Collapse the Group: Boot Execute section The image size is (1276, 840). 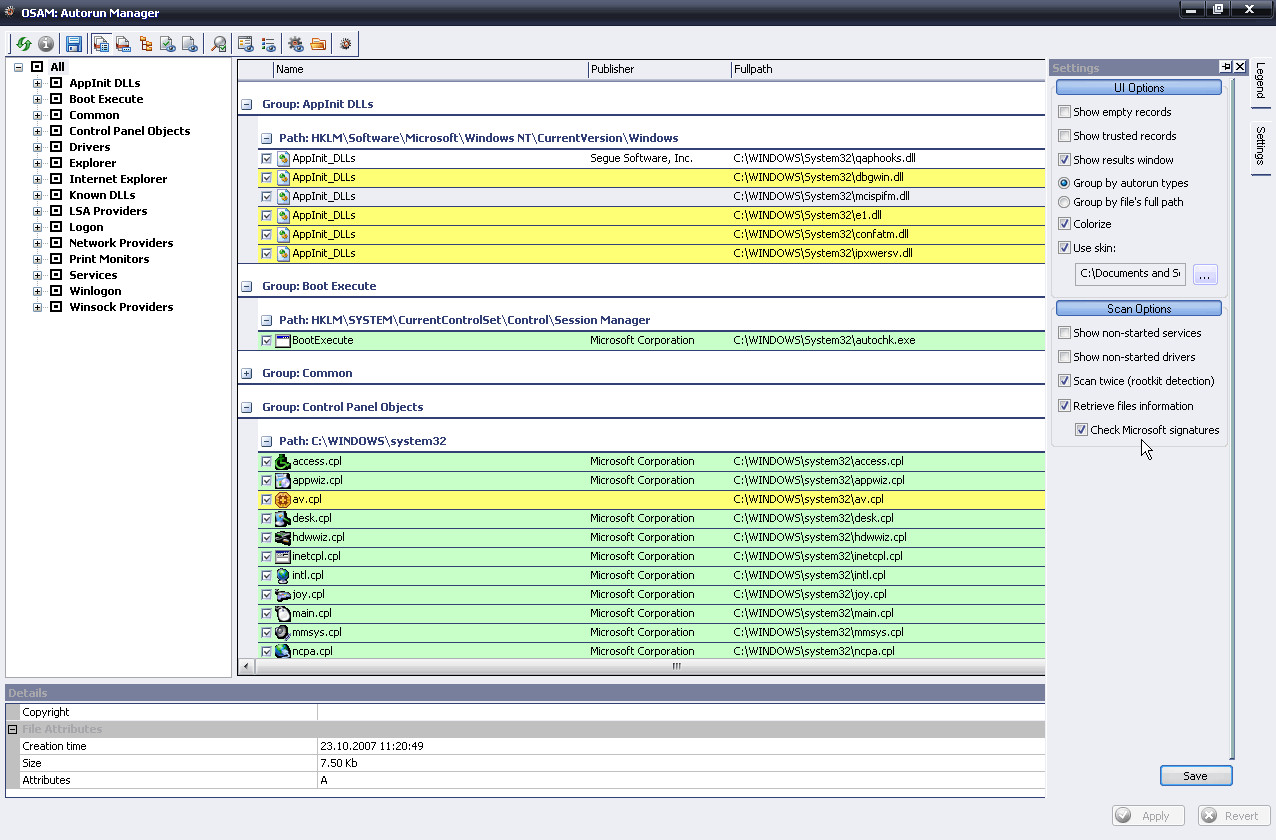247,286
